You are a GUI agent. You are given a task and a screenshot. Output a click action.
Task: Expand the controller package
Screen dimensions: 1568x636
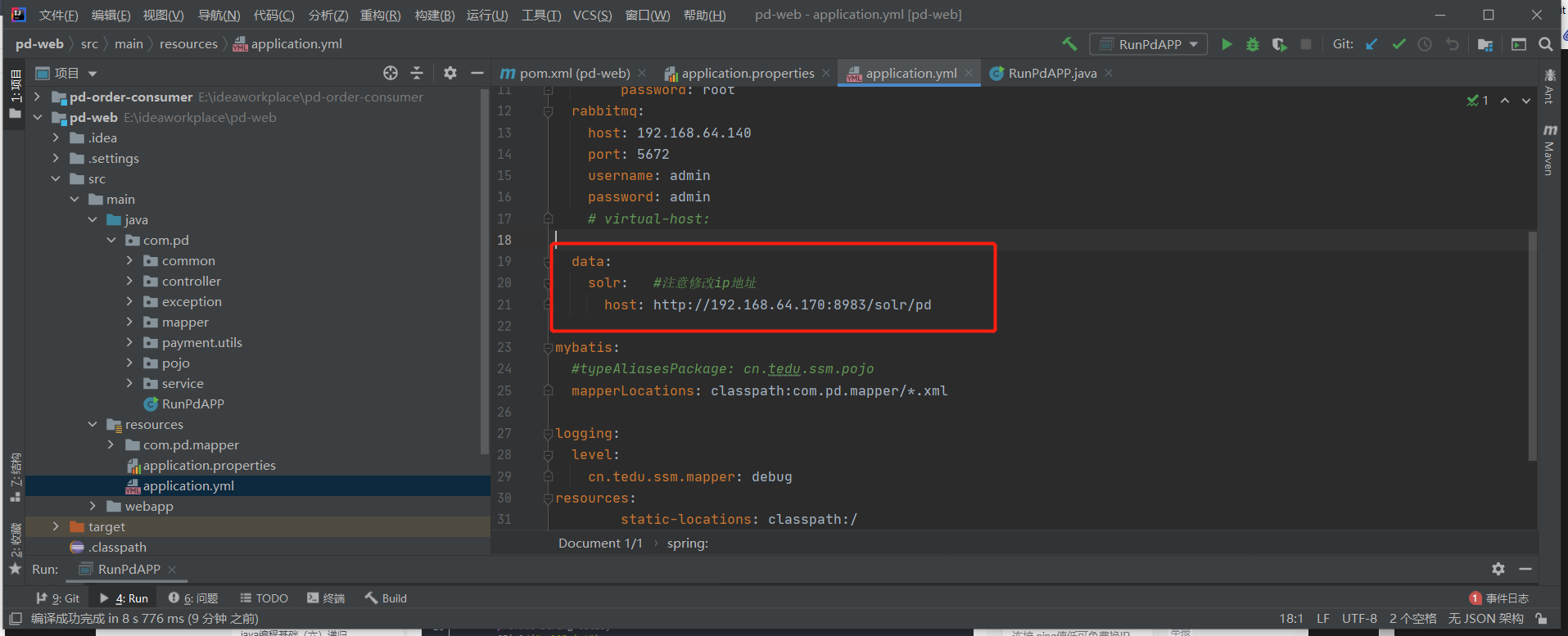(129, 281)
